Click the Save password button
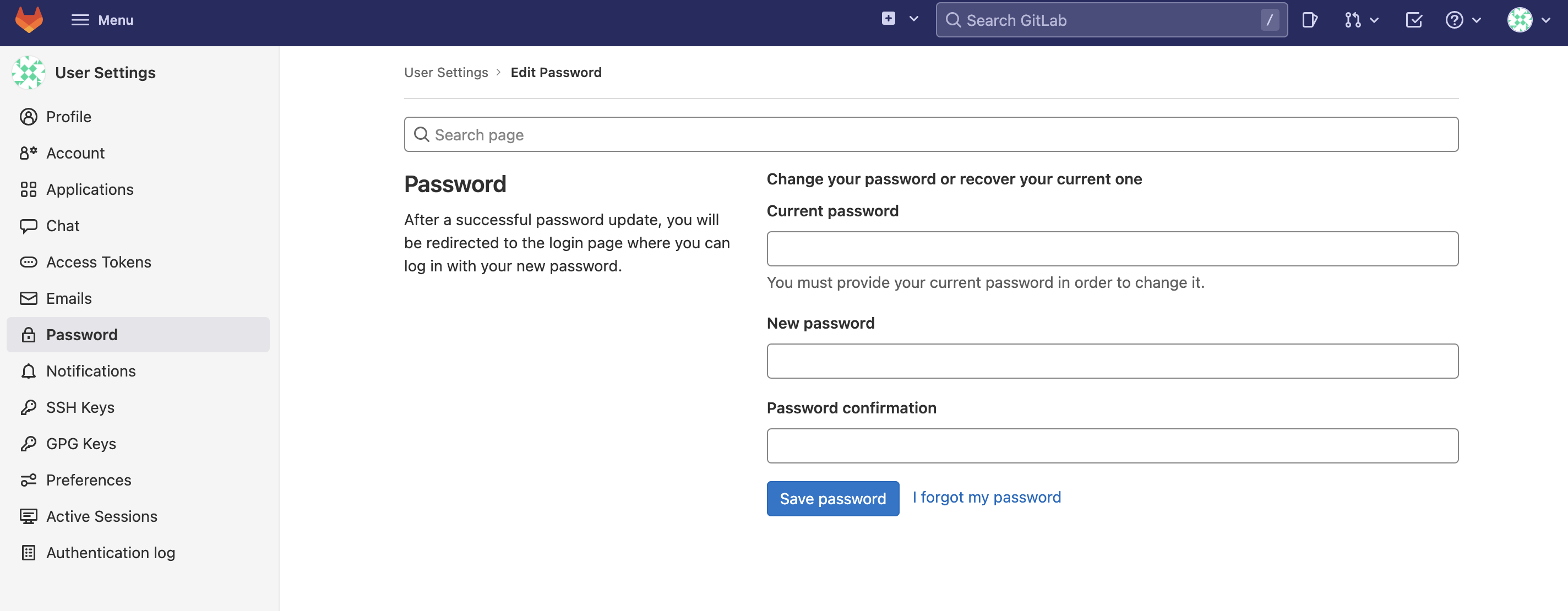 click(x=832, y=498)
